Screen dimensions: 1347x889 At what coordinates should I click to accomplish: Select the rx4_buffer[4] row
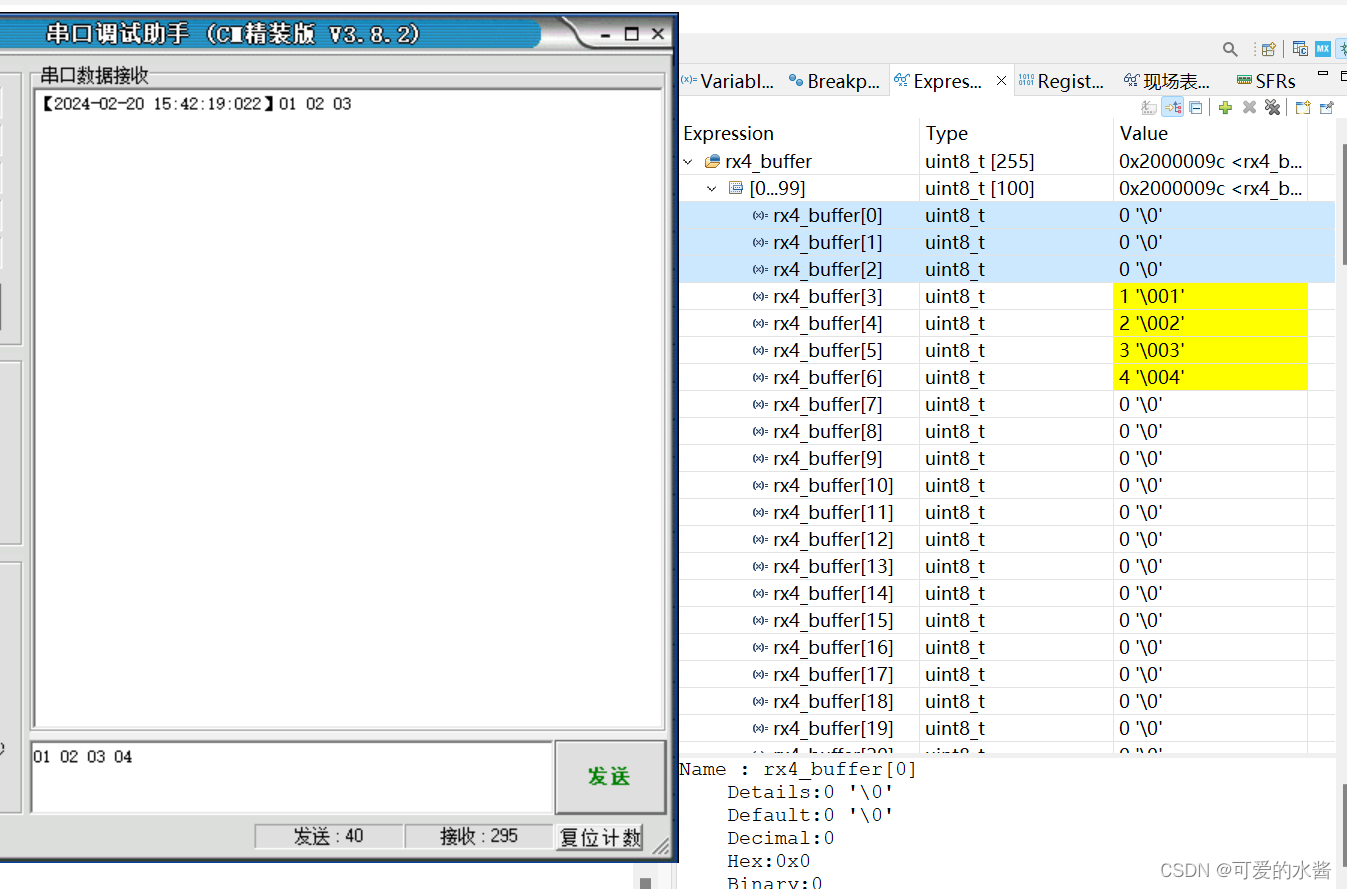tap(1007, 324)
